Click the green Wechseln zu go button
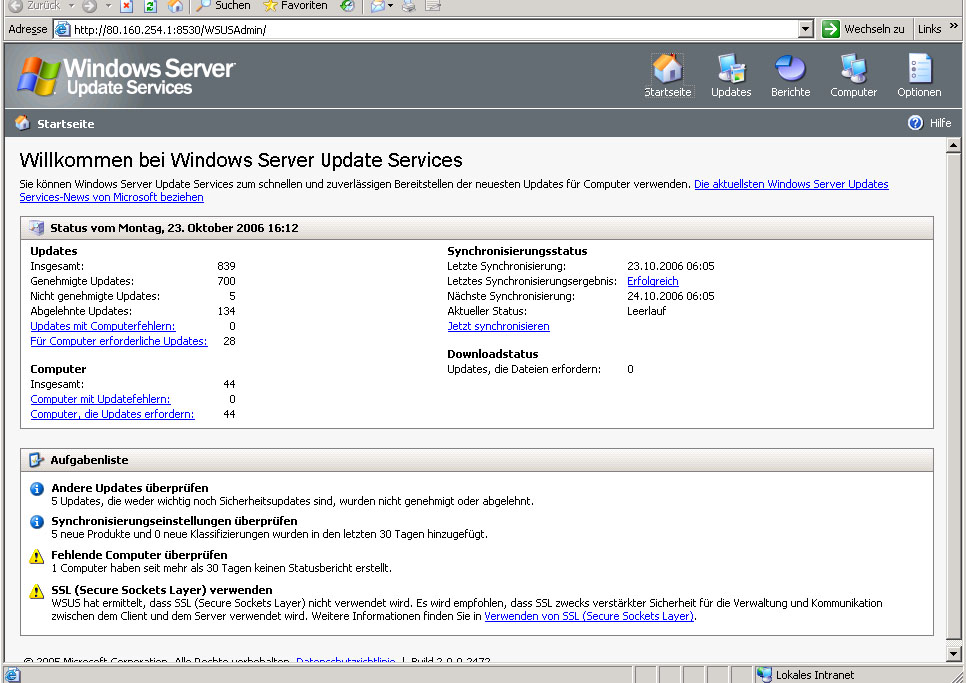 [863, 29]
